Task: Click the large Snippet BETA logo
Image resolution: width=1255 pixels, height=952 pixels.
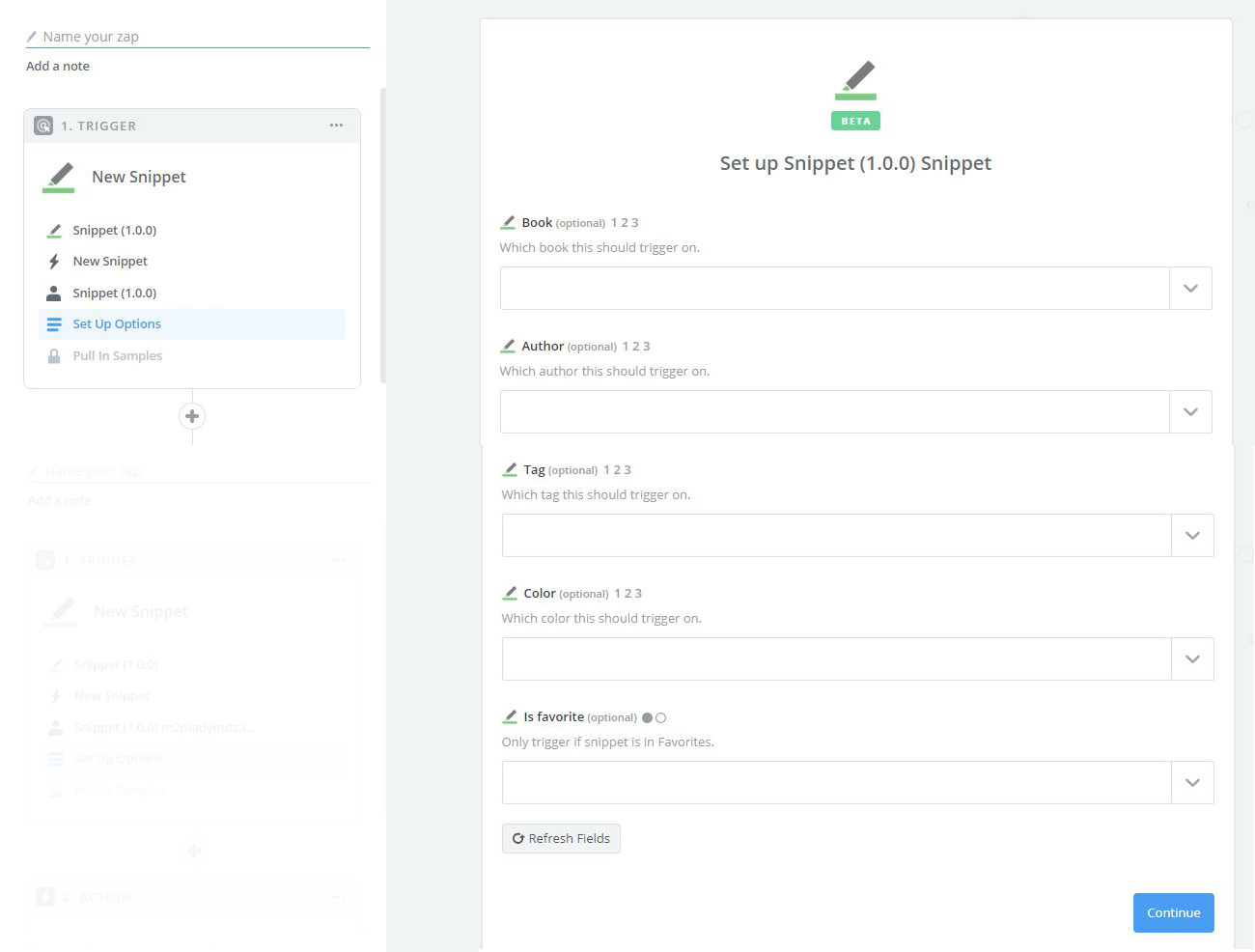Action: 855,94
